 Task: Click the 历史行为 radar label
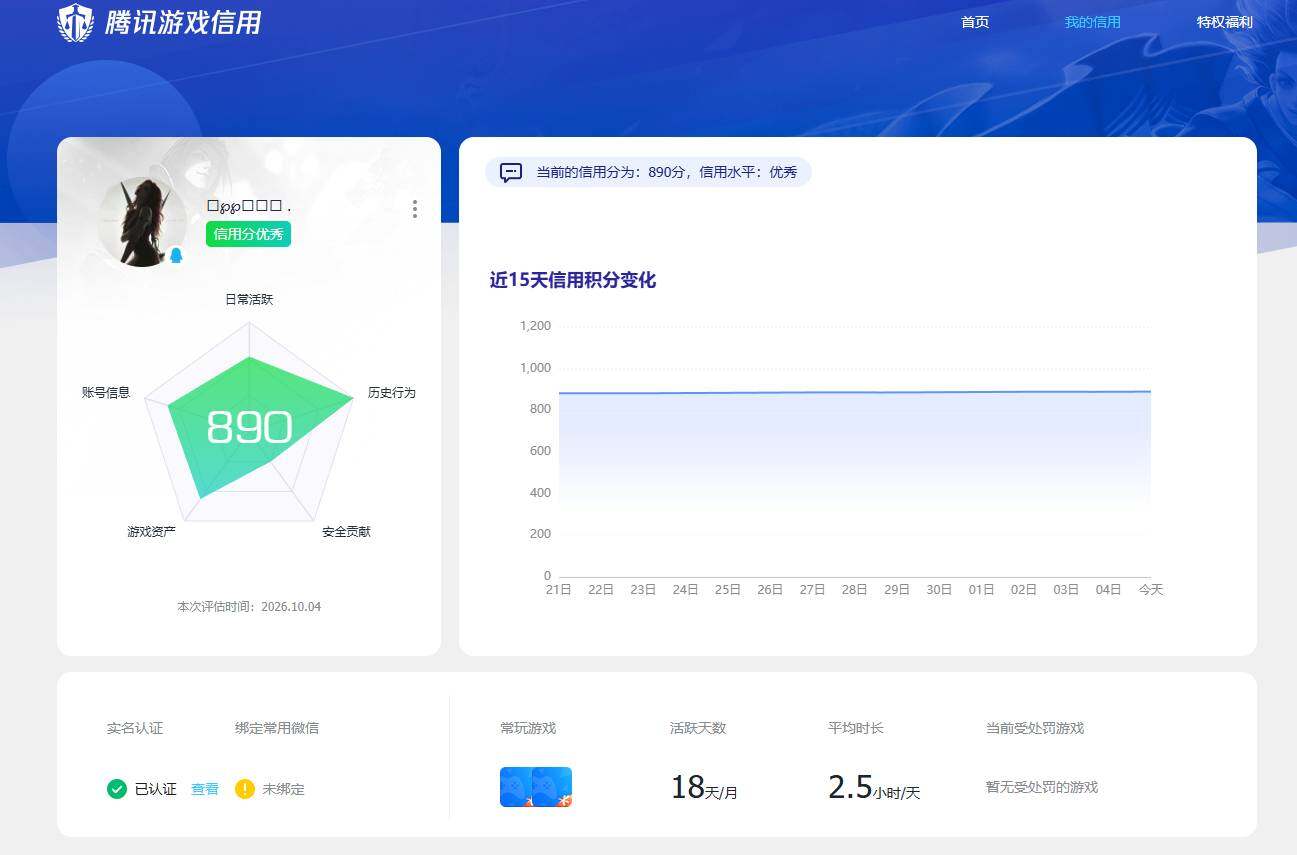(392, 393)
